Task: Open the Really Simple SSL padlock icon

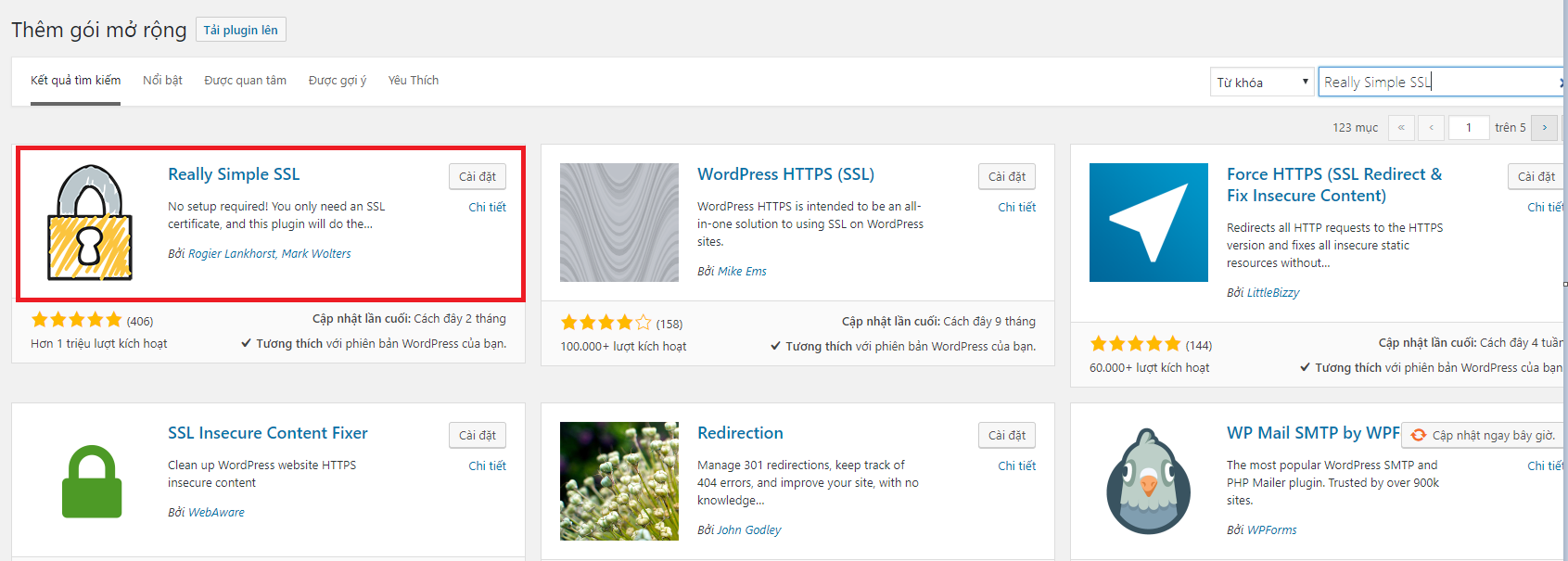Action: (x=90, y=223)
